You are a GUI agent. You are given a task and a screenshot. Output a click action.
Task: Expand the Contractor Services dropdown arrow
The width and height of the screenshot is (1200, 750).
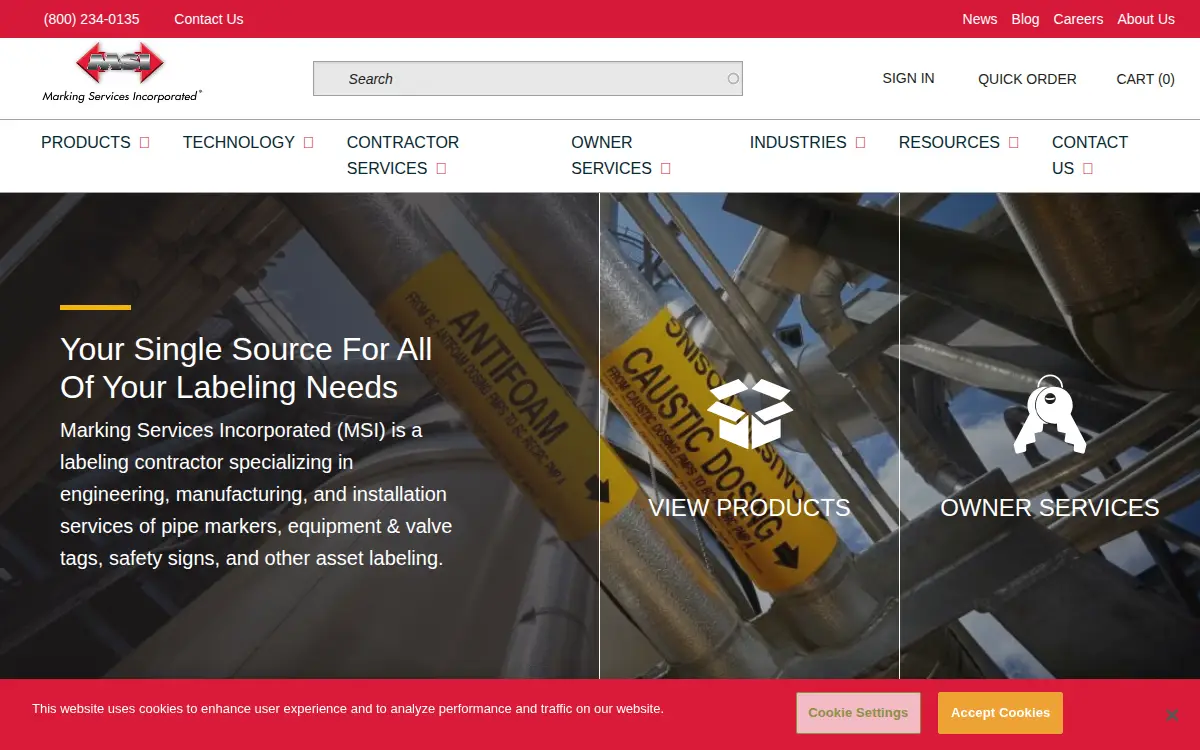[441, 169]
